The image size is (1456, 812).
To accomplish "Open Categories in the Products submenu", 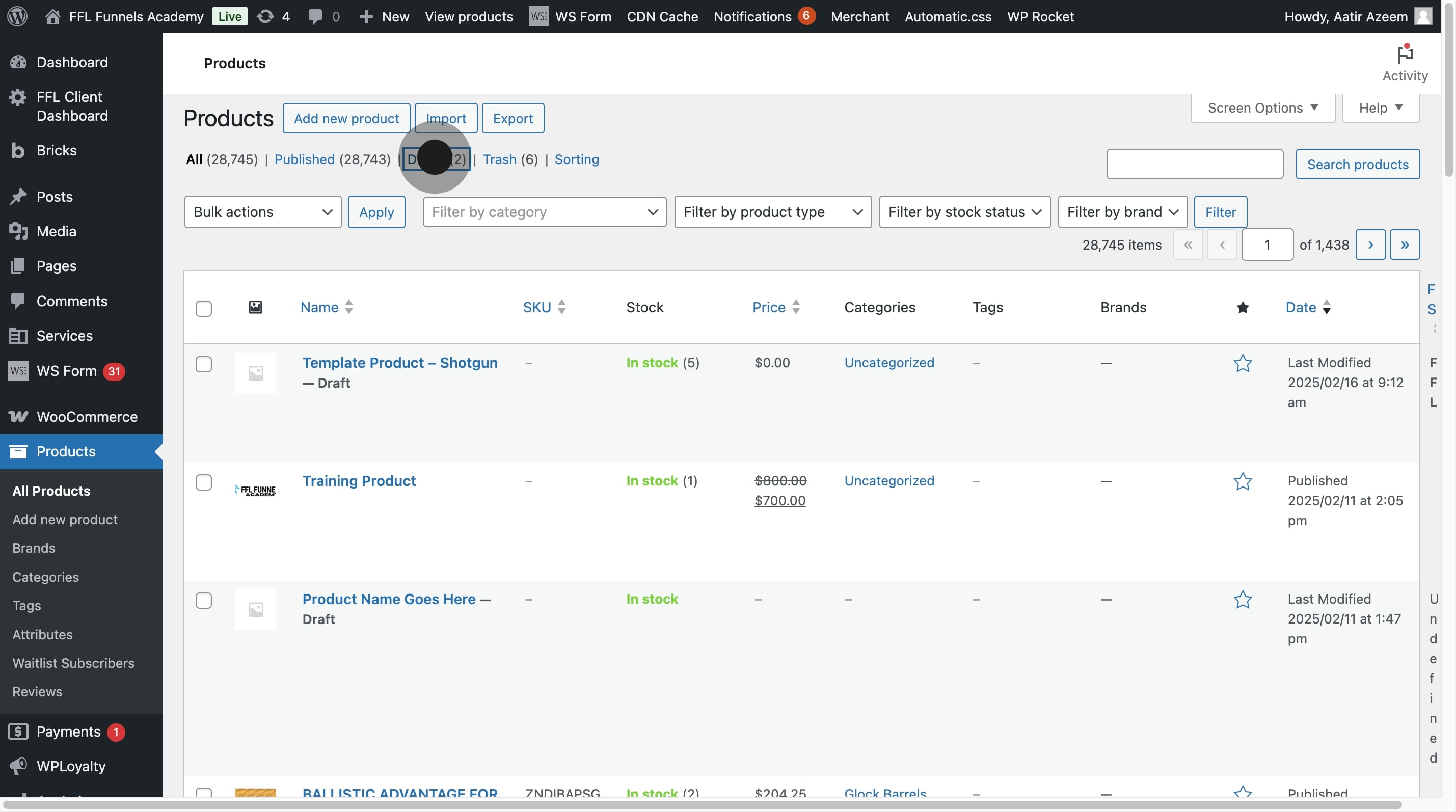I will [45, 577].
